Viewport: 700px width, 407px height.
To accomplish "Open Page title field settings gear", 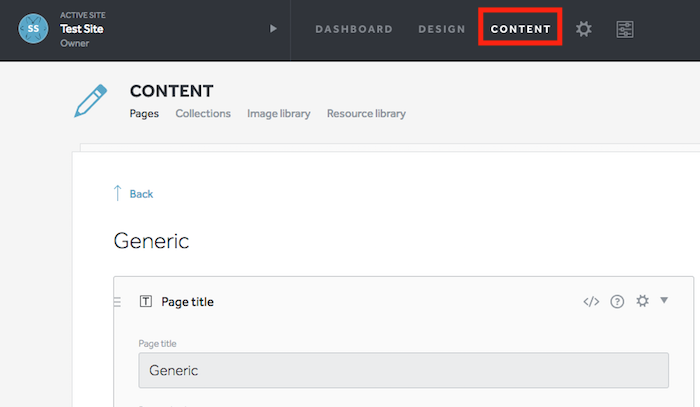I will click(642, 301).
